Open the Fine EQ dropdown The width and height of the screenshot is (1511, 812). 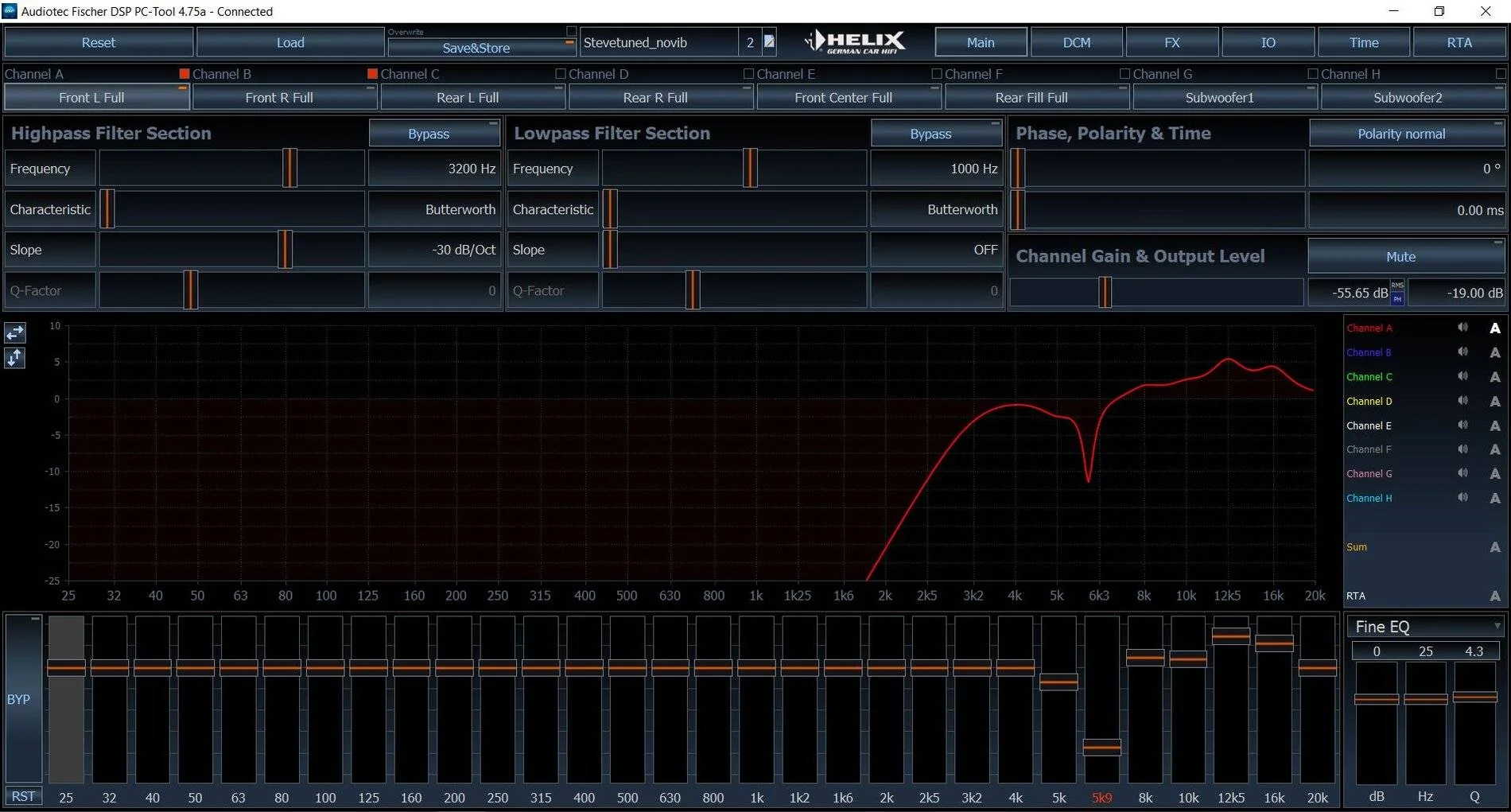tap(1425, 627)
